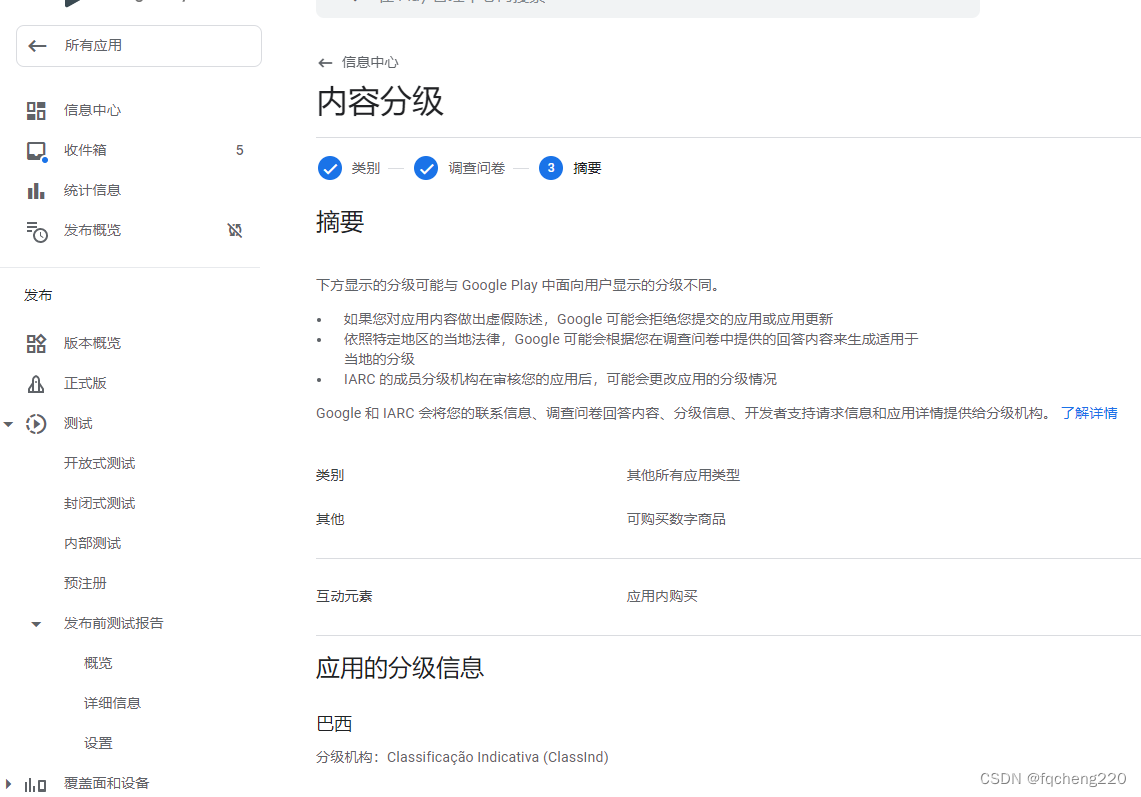Image resolution: width=1141 pixels, height=797 pixels.
Task: Collapse the 发布前测试报告 section
Action: [x=36, y=623]
